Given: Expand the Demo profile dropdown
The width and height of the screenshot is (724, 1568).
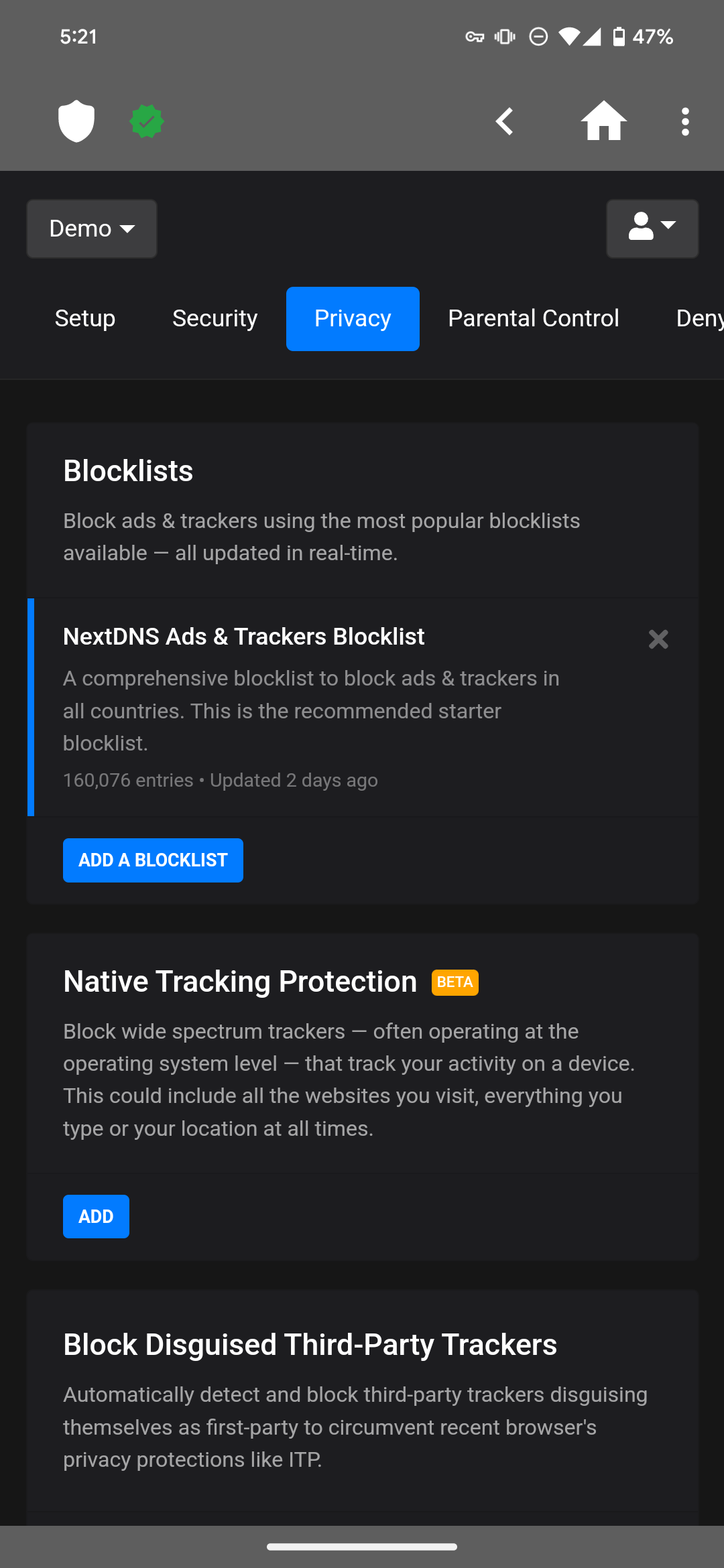Looking at the screenshot, I should 92,228.
